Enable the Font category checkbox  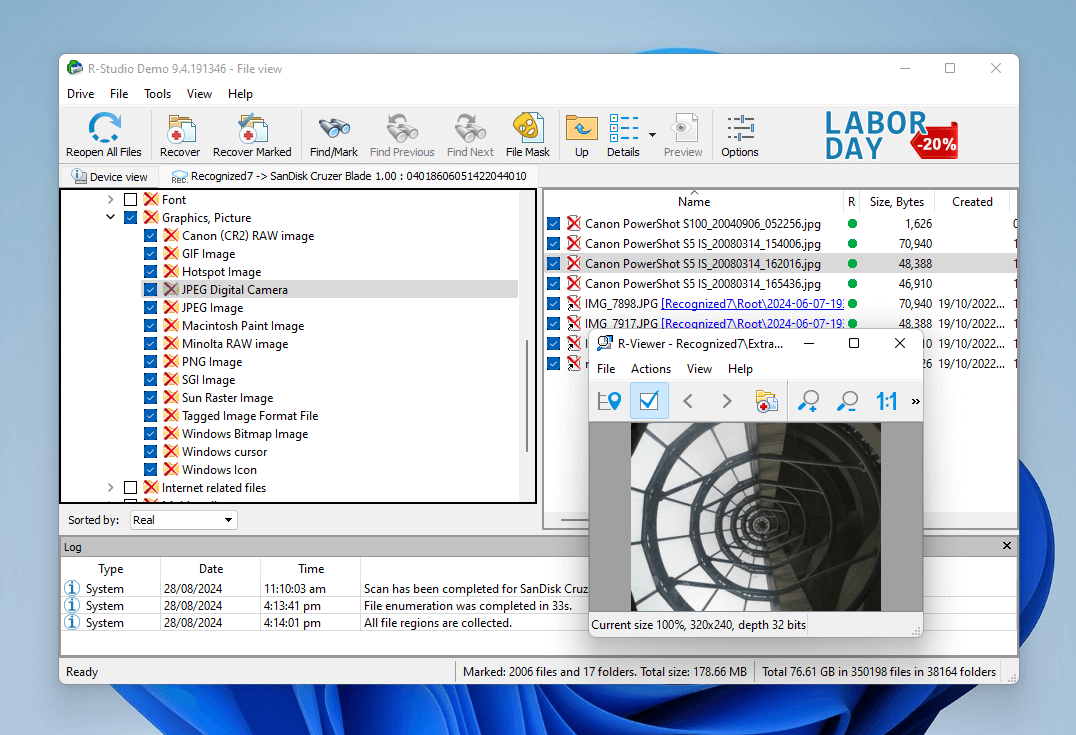[x=128, y=199]
